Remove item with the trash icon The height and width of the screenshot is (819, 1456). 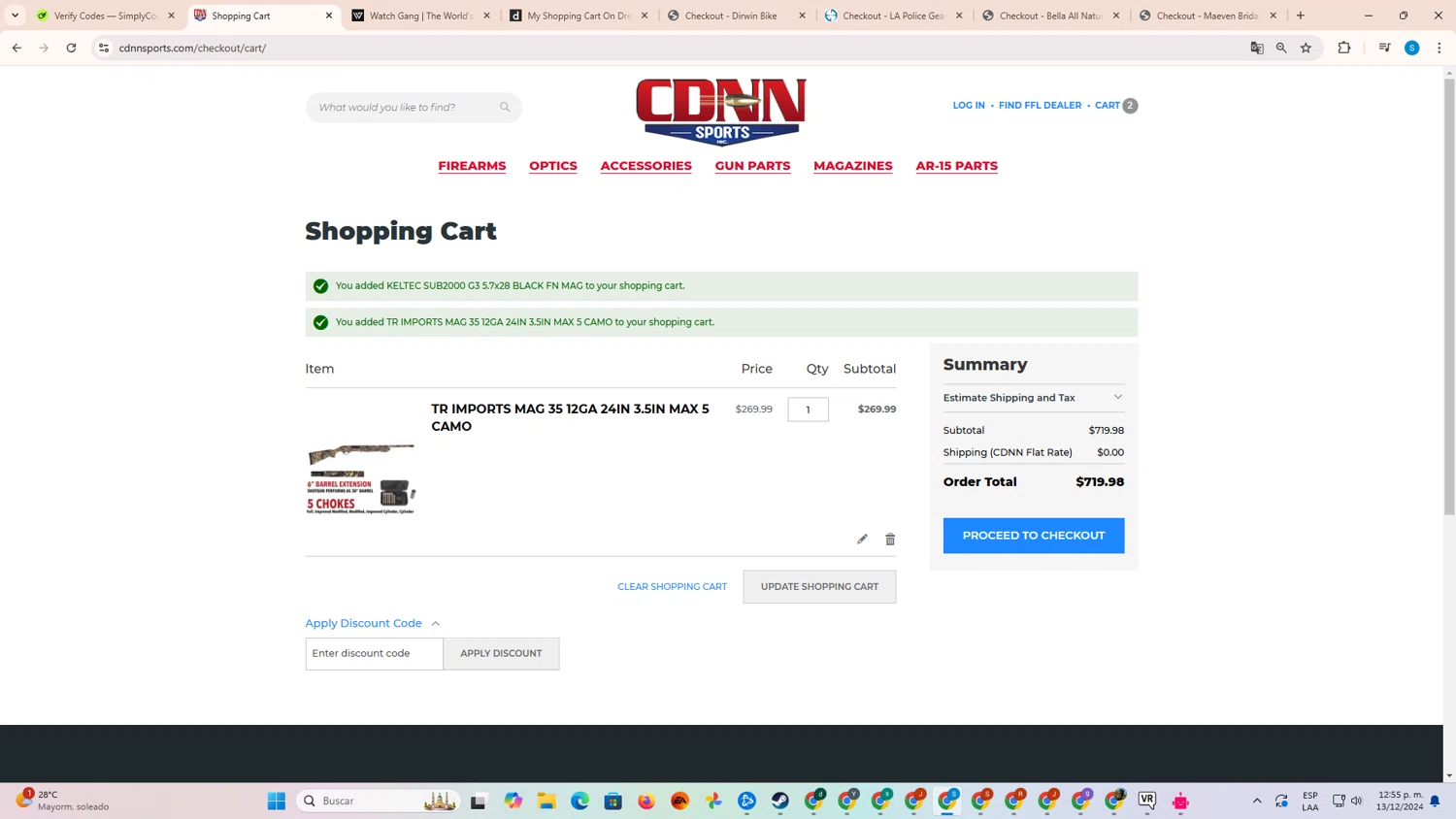click(x=890, y=539)
